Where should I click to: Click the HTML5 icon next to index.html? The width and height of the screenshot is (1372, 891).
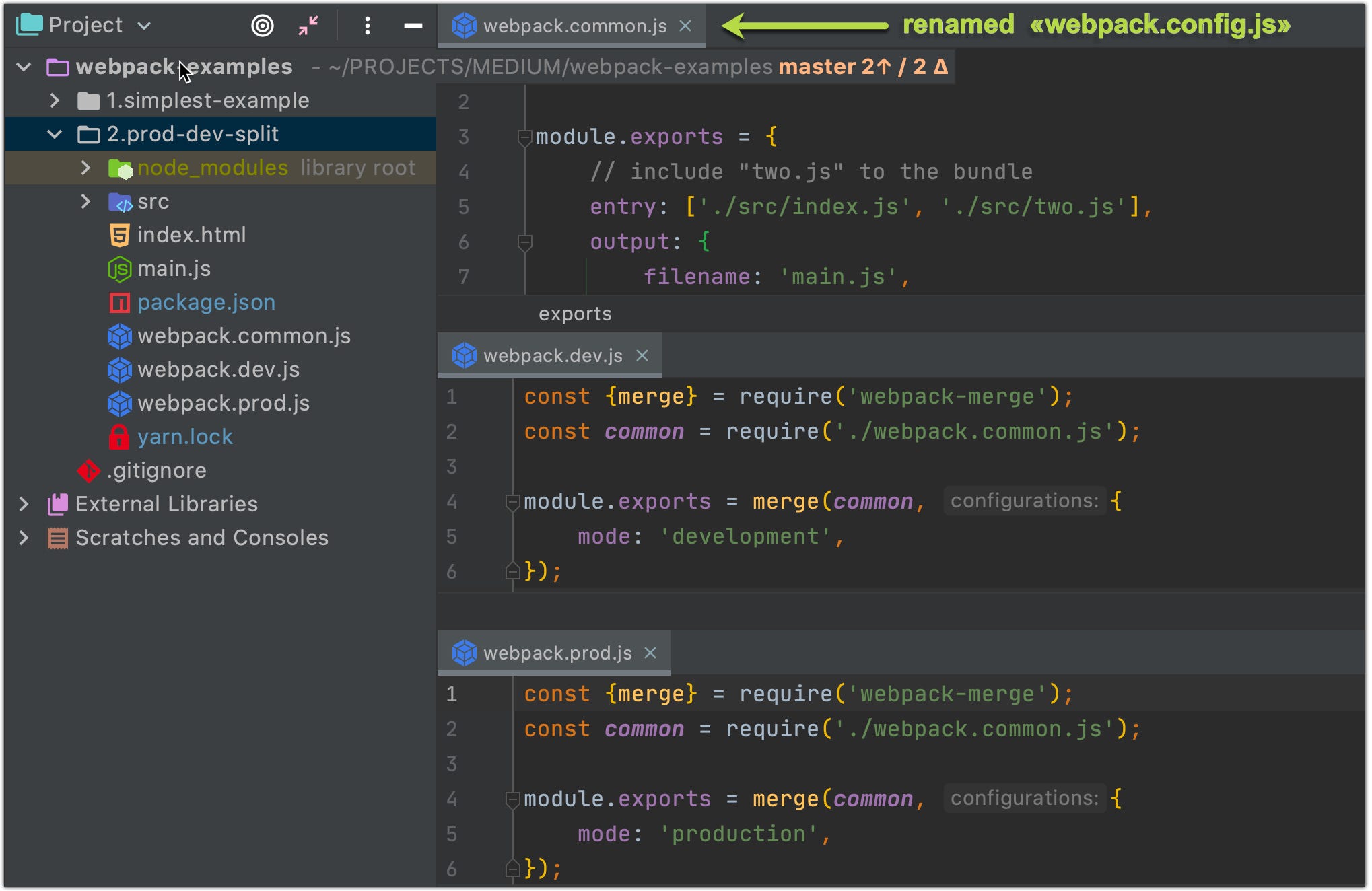tap(119, 235)
